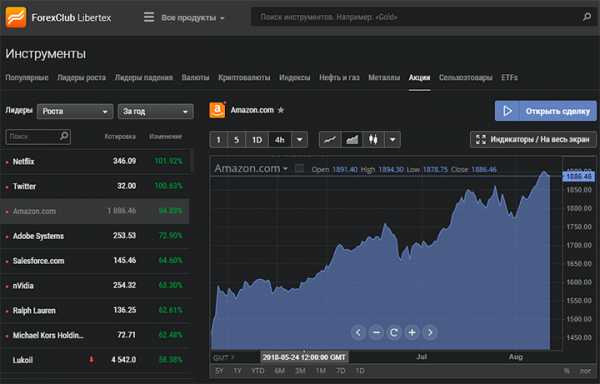
Task: Select the area chart type icon
Action: (352, 140)
